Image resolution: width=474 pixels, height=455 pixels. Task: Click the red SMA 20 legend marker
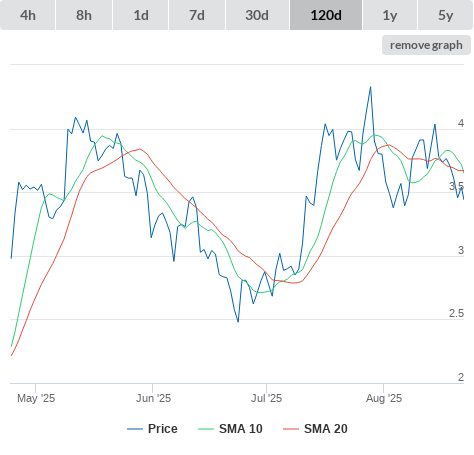291,429
